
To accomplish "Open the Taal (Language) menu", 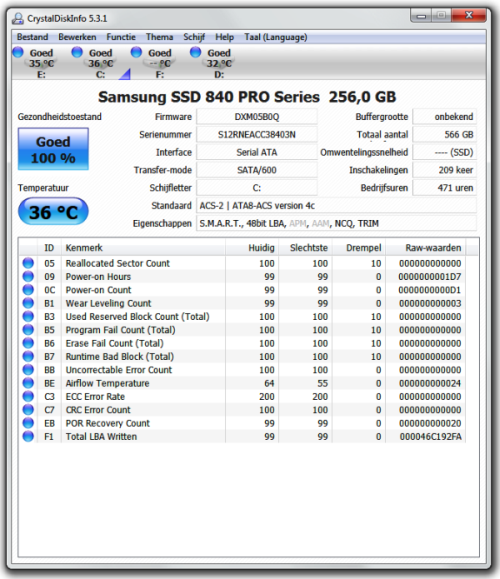I will [x=276, y=37].
